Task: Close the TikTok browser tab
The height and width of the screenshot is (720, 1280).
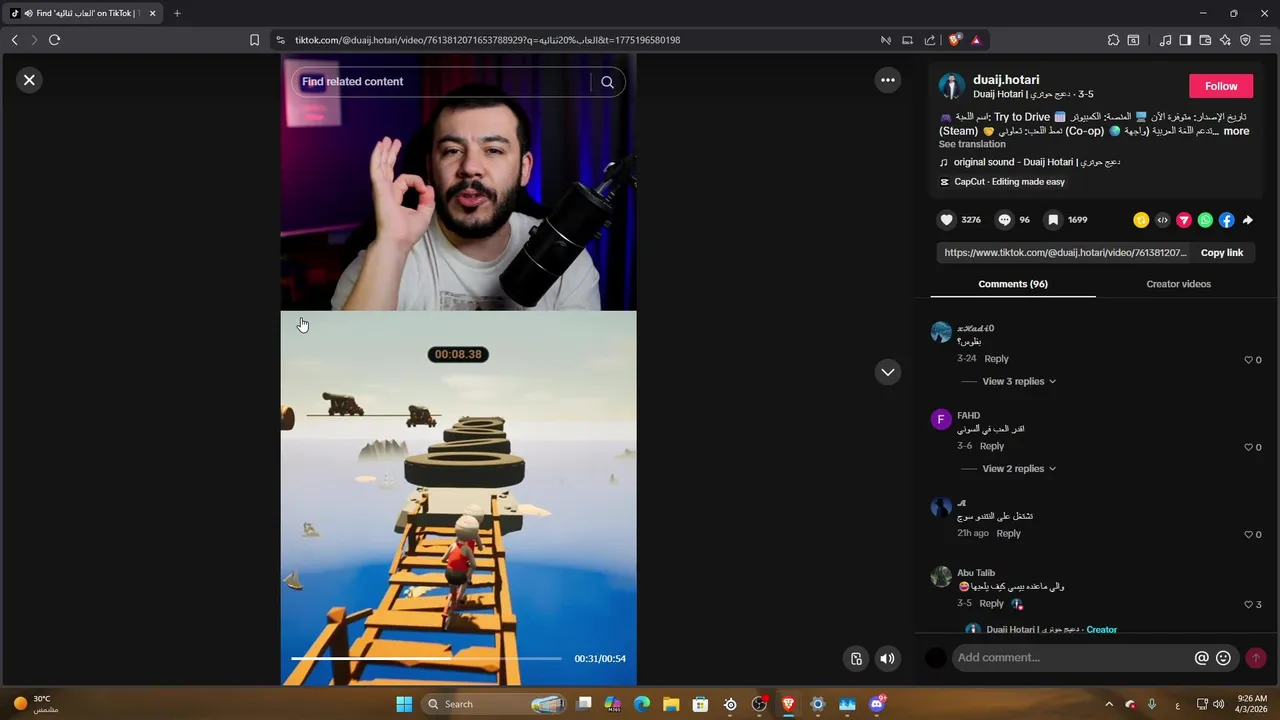Action: point(153,13)
